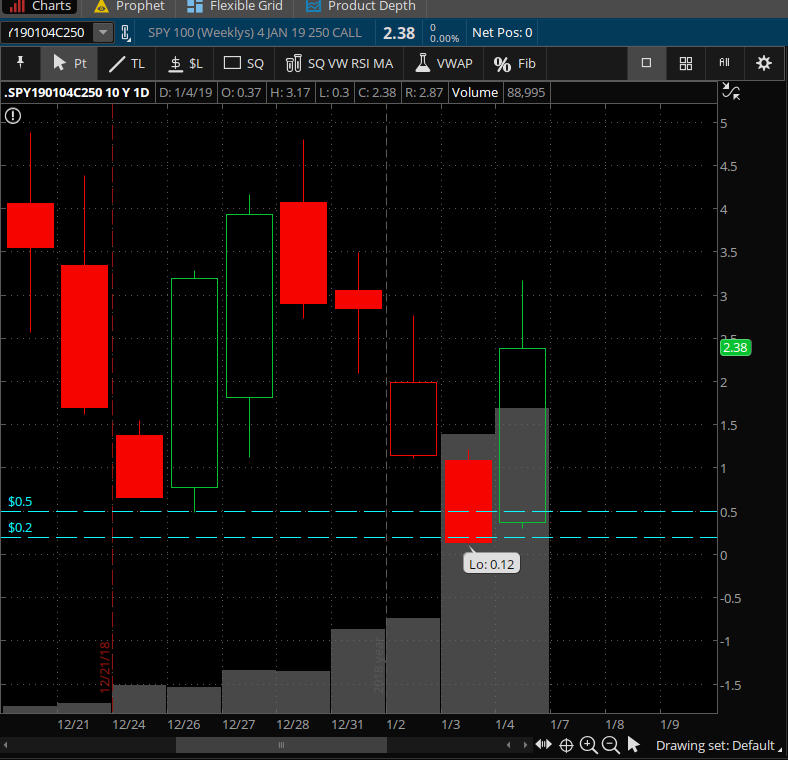Screen dimensions: 788x760
Task: Select the $L price level tool
Action: (185, 63)
